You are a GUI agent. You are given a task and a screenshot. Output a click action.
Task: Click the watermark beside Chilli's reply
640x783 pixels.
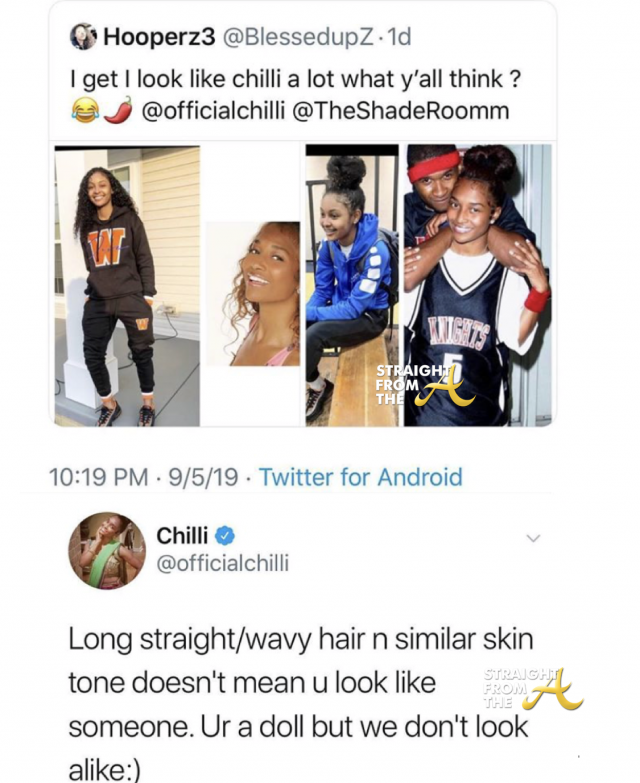532,689
